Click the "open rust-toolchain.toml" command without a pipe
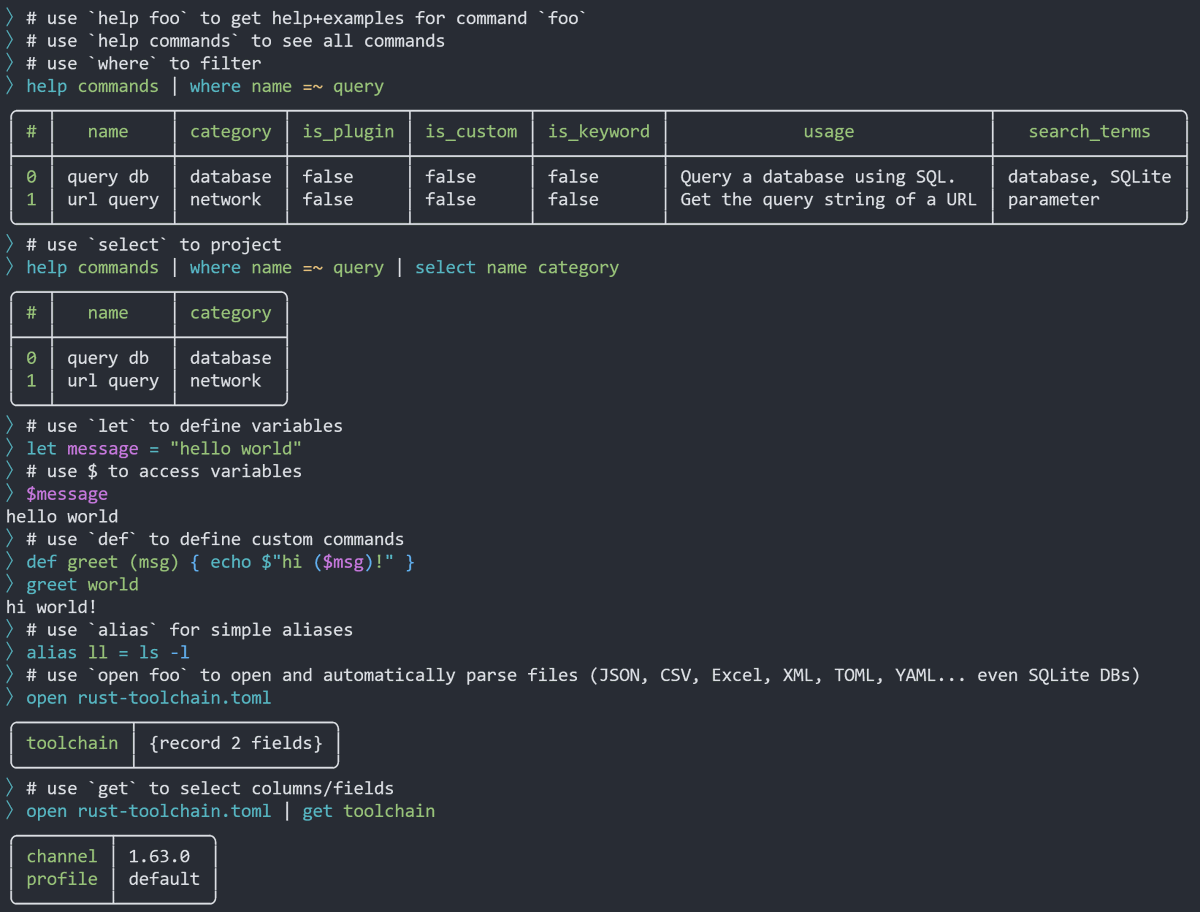This screenshot has width=1200, height=912. [148, 697]
